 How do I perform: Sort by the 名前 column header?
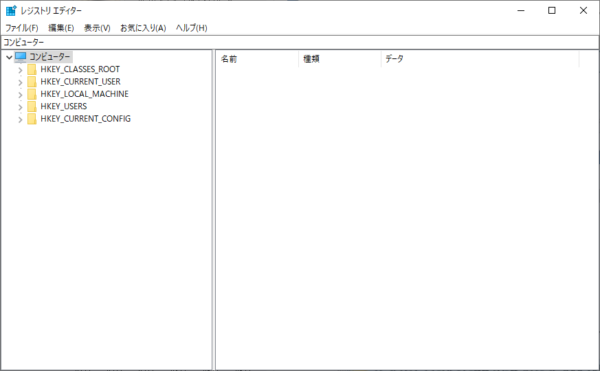[x=257, y=59]
